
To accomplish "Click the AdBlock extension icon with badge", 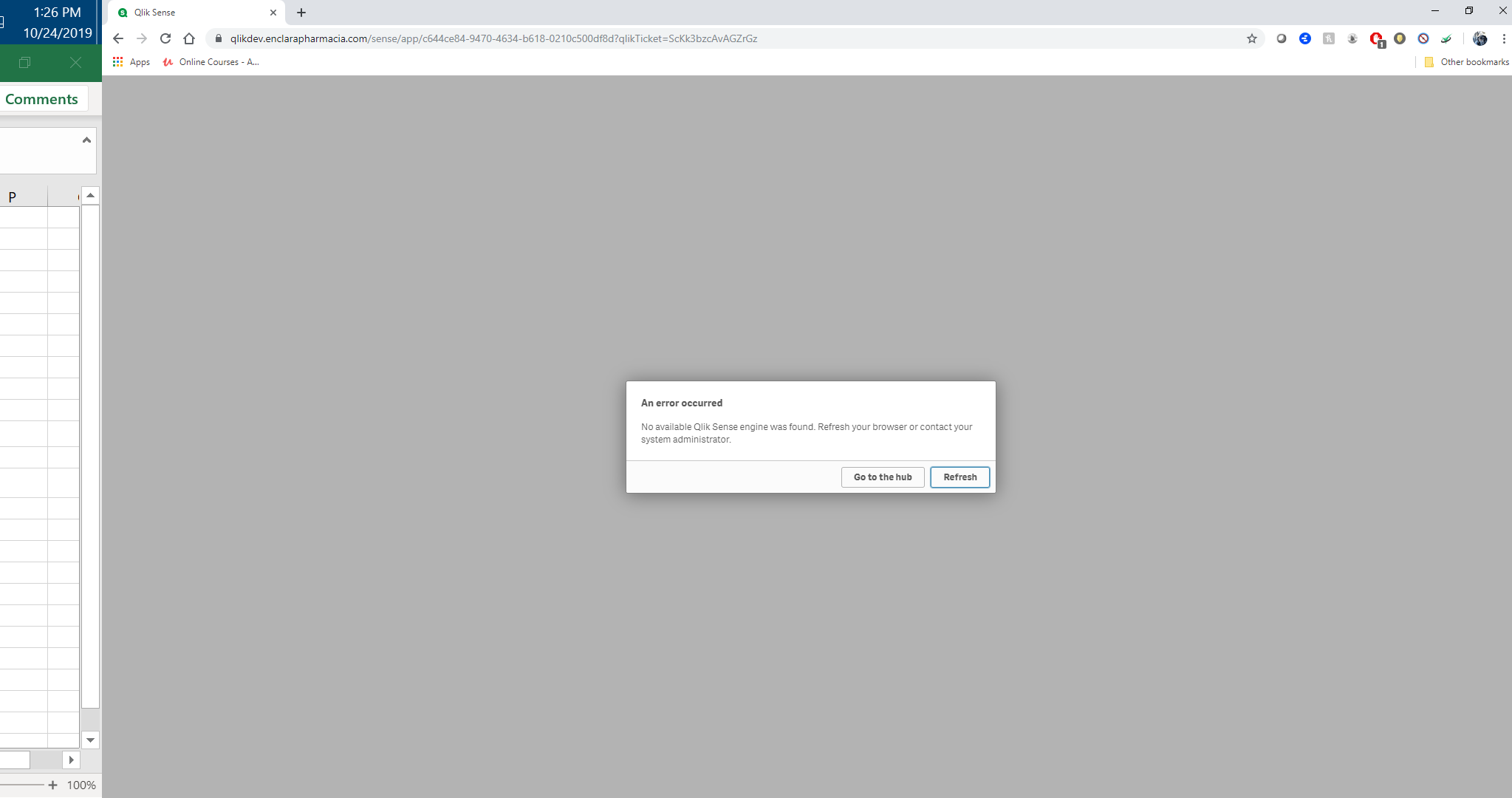I will click(x=1376, y=38).
